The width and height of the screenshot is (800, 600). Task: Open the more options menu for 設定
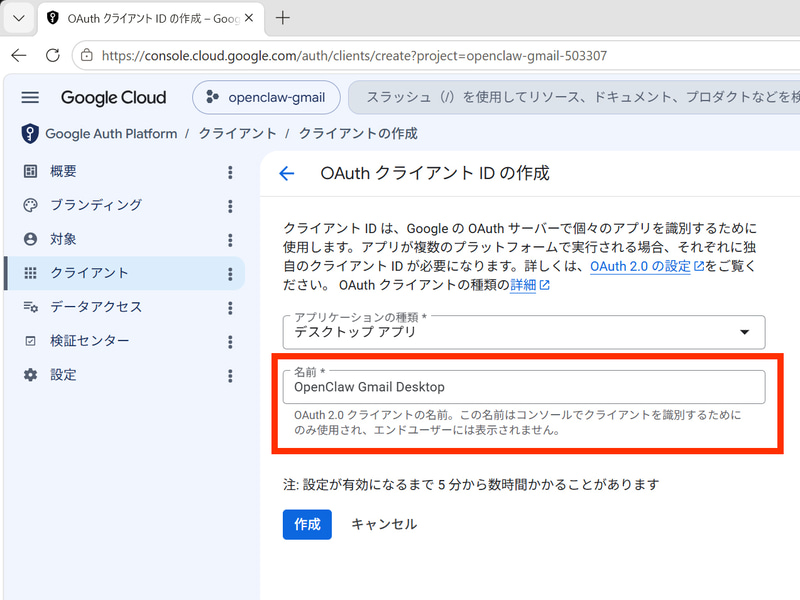pos(230,376)
